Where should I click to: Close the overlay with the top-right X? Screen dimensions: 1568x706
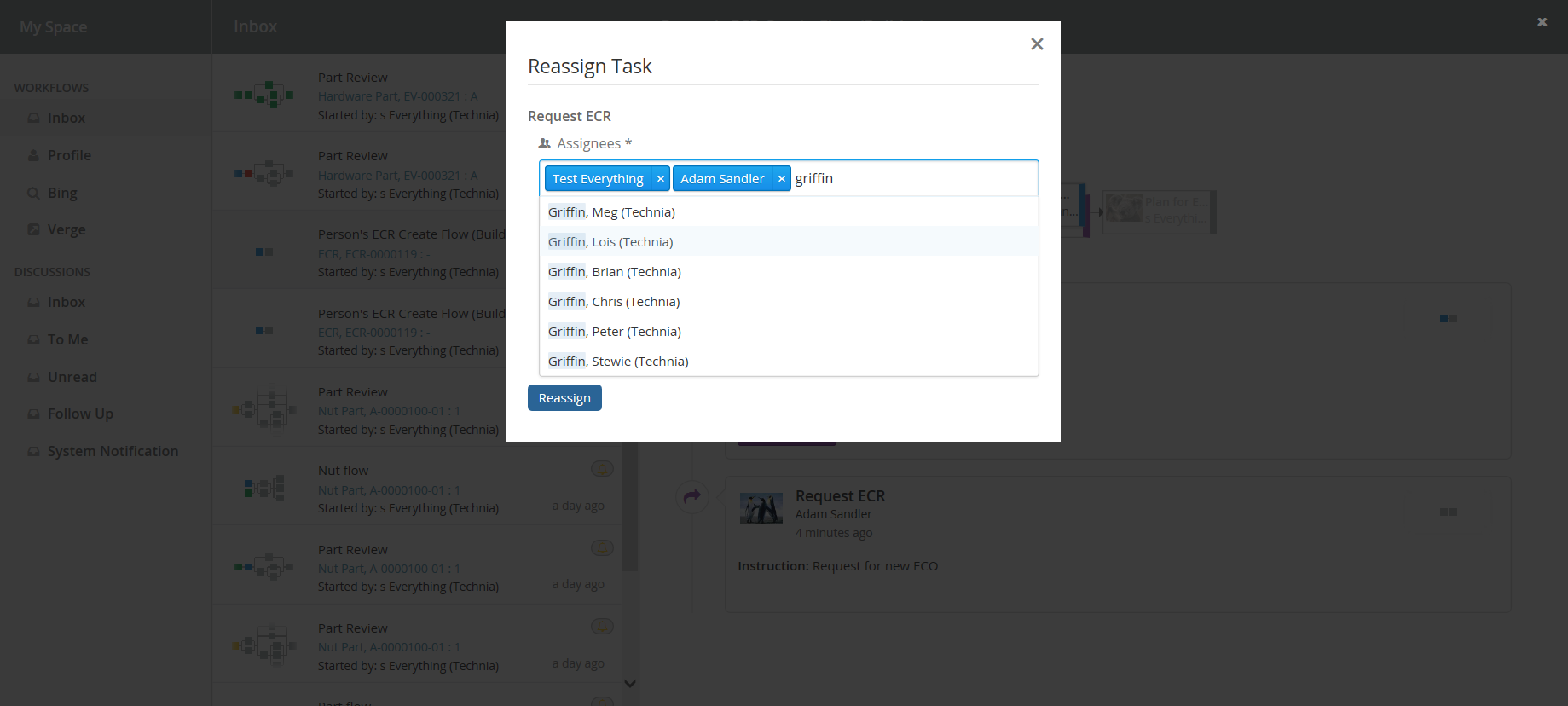(x=1542, y=22)
